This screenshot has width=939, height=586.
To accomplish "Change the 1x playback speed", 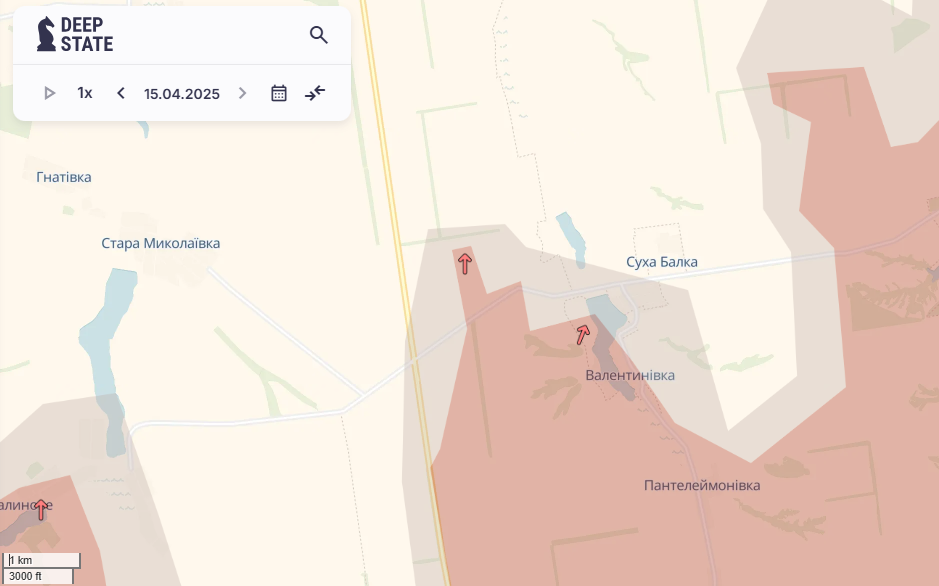I will [85, 93].
